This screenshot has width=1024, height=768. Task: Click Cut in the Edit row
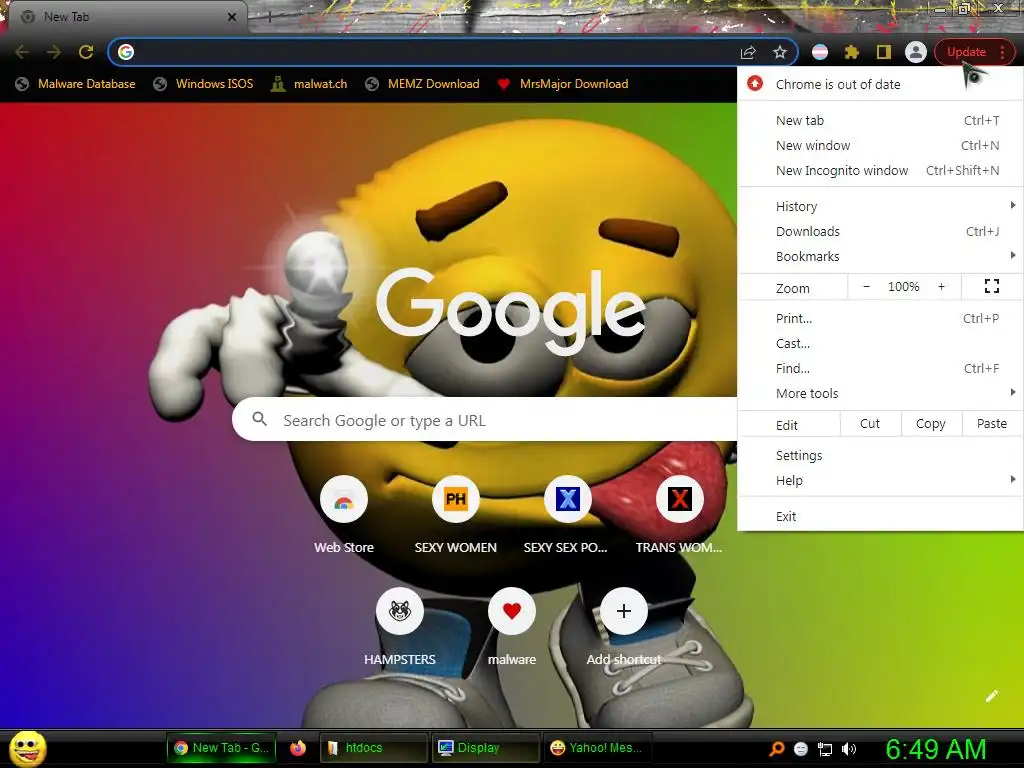coord(870,424)
